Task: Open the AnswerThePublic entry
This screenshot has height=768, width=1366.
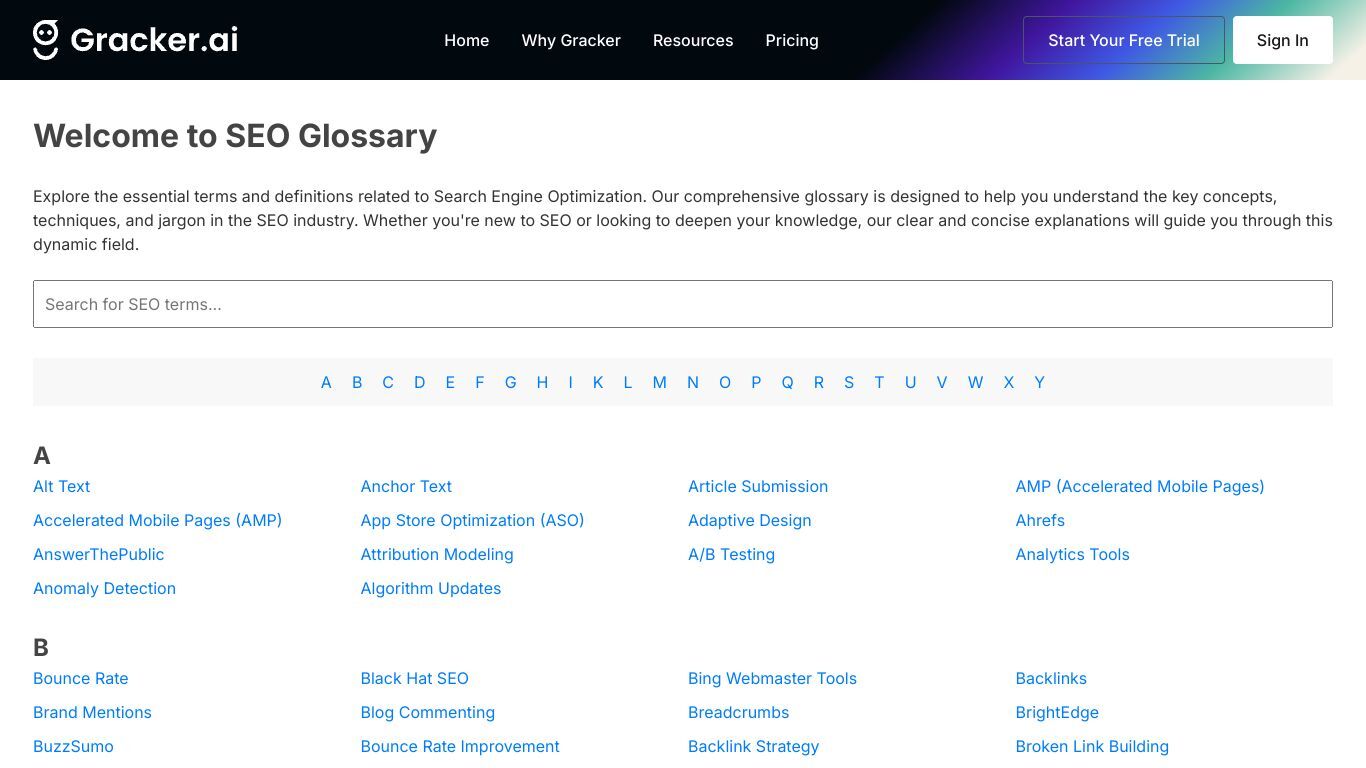Action: click(x=99, y=554)
